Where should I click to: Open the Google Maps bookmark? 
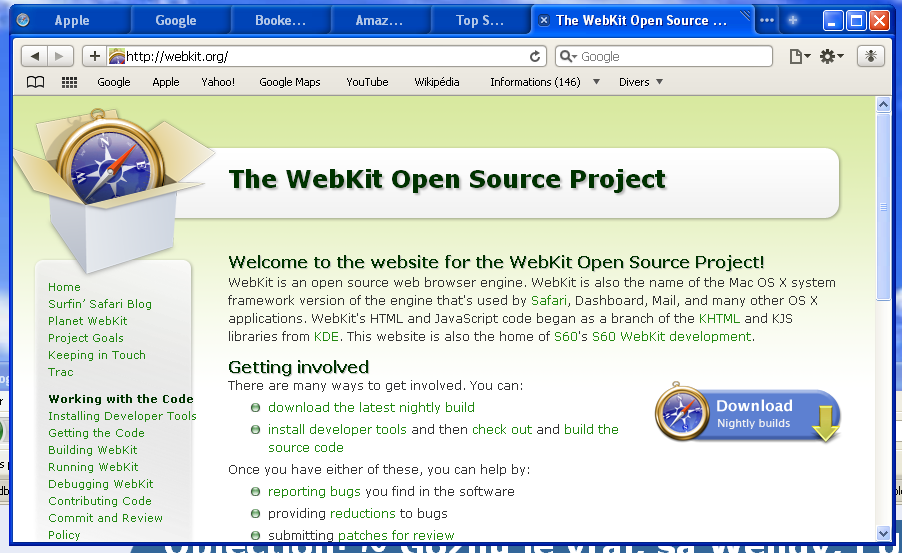[290, 82]
